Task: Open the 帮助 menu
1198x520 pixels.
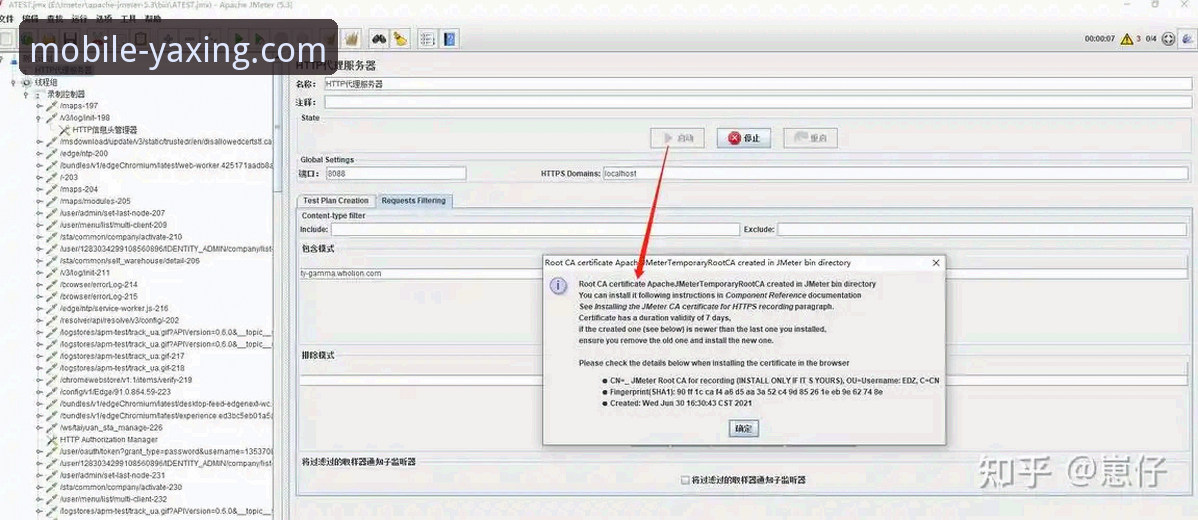Action: click(153, 18)
